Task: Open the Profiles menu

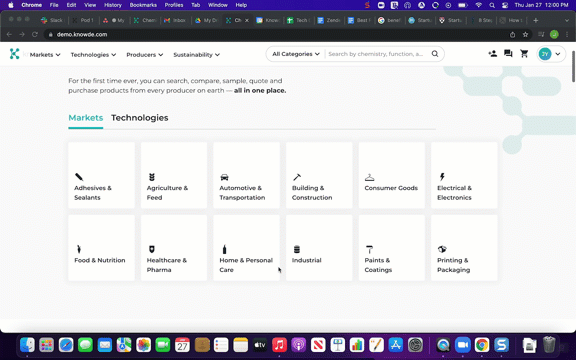Action: pyautogui.click(x=174, y=5)
